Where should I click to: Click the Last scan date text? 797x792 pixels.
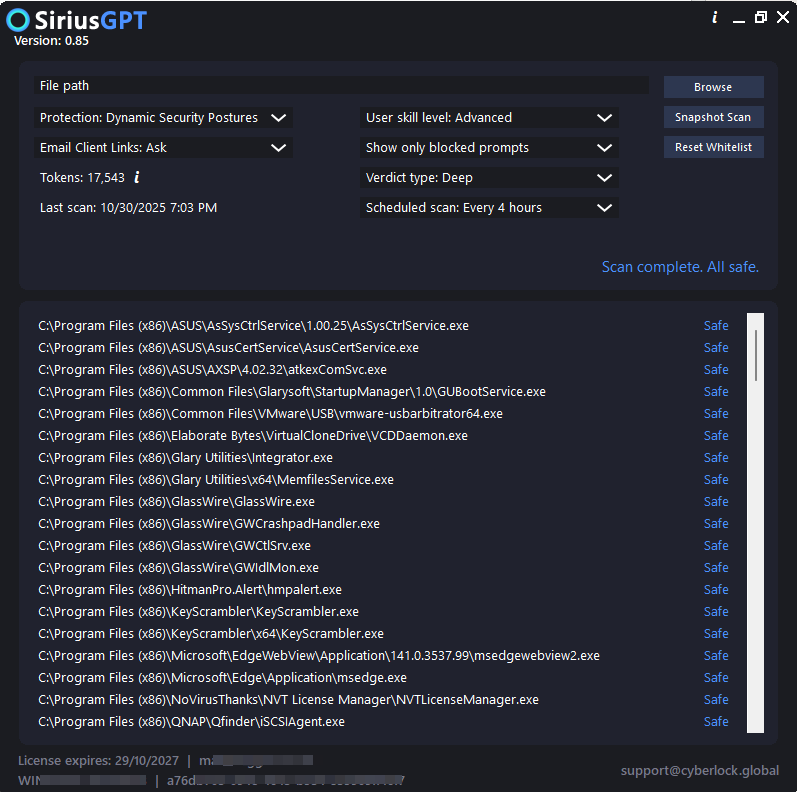(x=129, y=207)
